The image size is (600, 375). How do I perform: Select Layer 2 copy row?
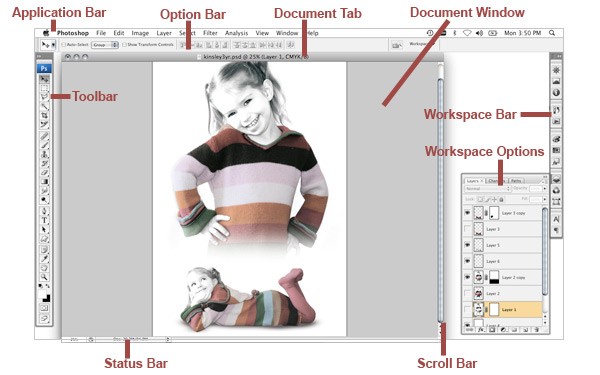(x=503, y=277)
